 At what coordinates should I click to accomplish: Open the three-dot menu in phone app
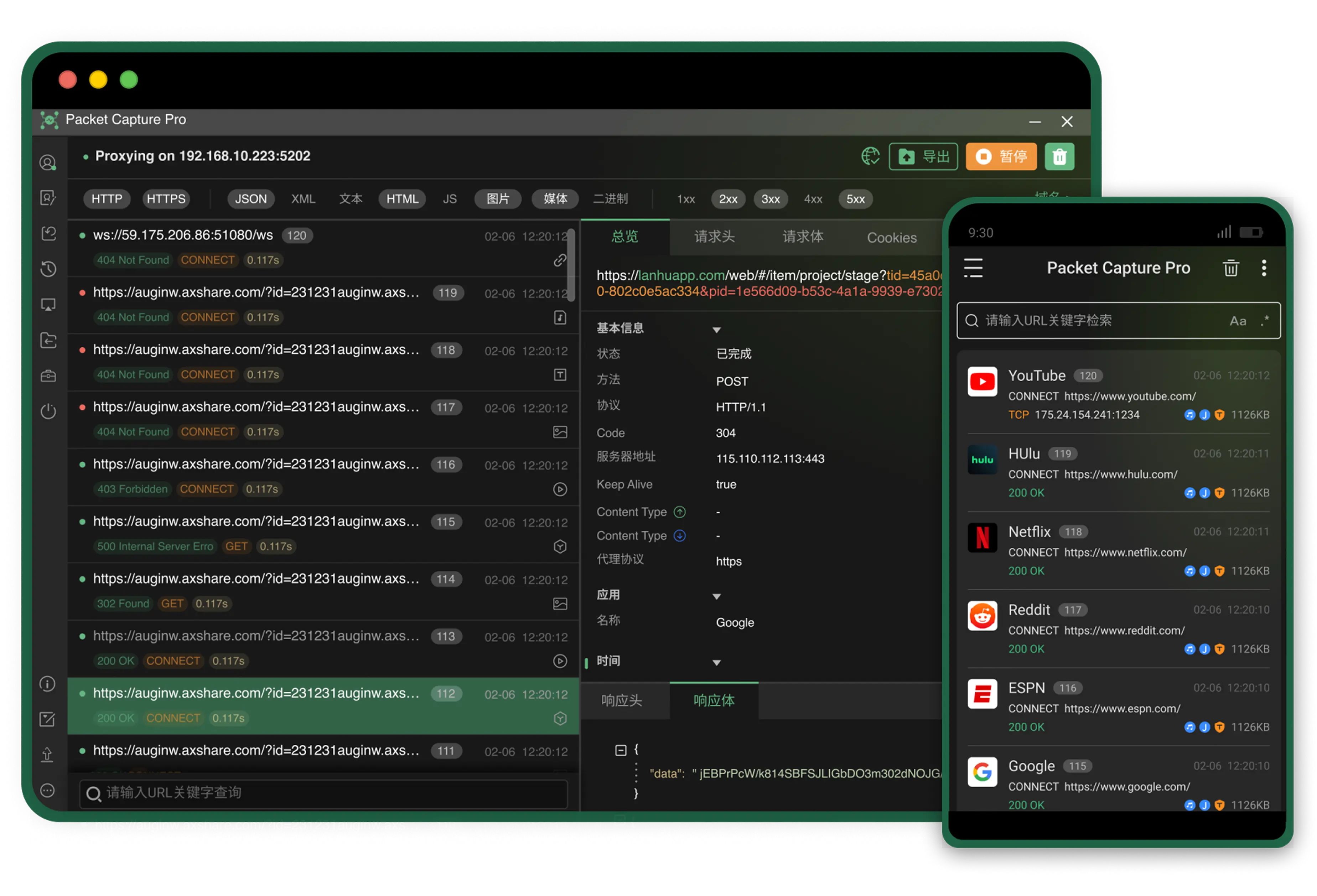(1264, 268)
